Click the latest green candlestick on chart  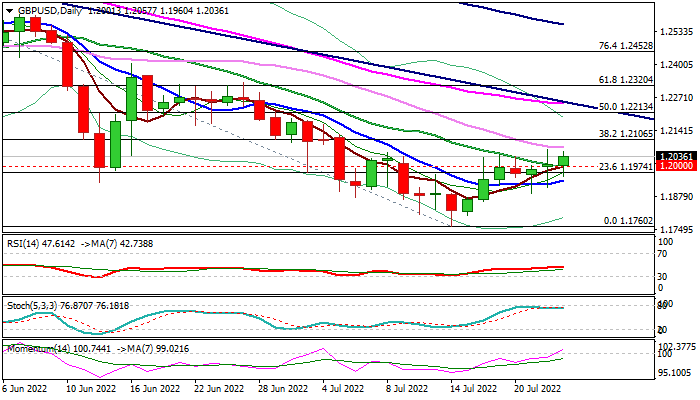coord(564,160)
